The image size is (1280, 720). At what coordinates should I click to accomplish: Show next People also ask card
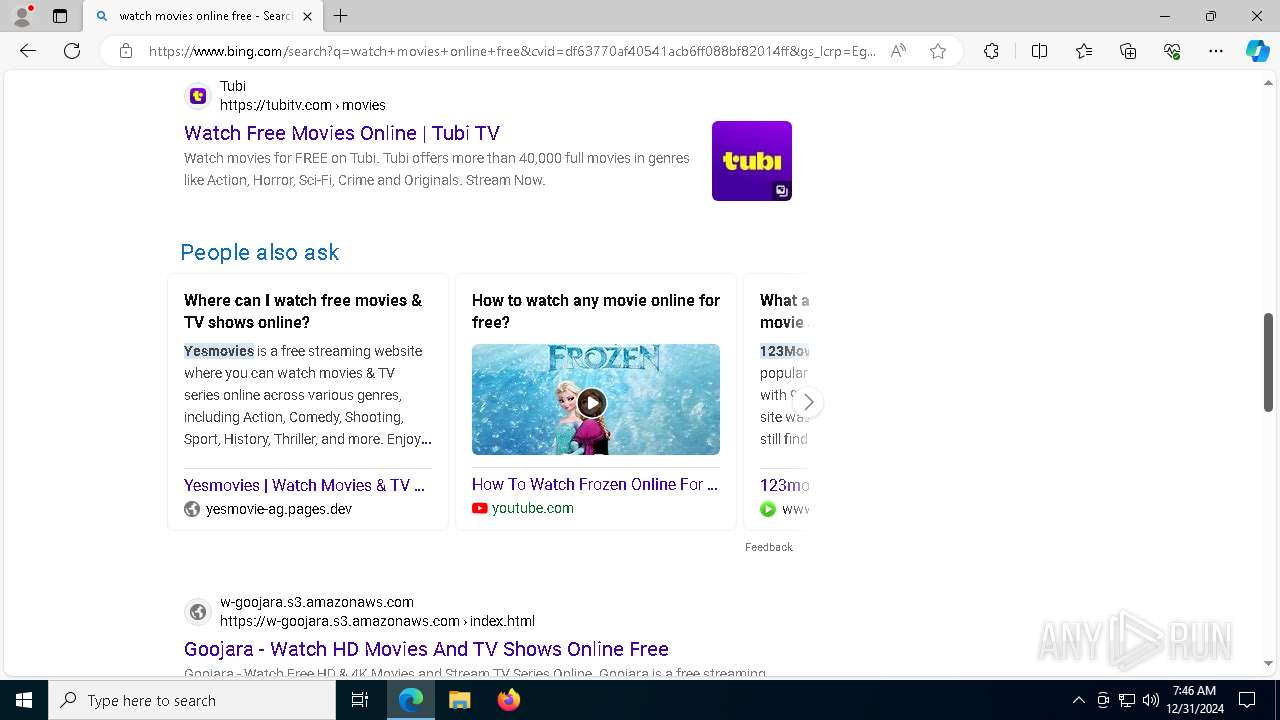(x=808, y=402)
